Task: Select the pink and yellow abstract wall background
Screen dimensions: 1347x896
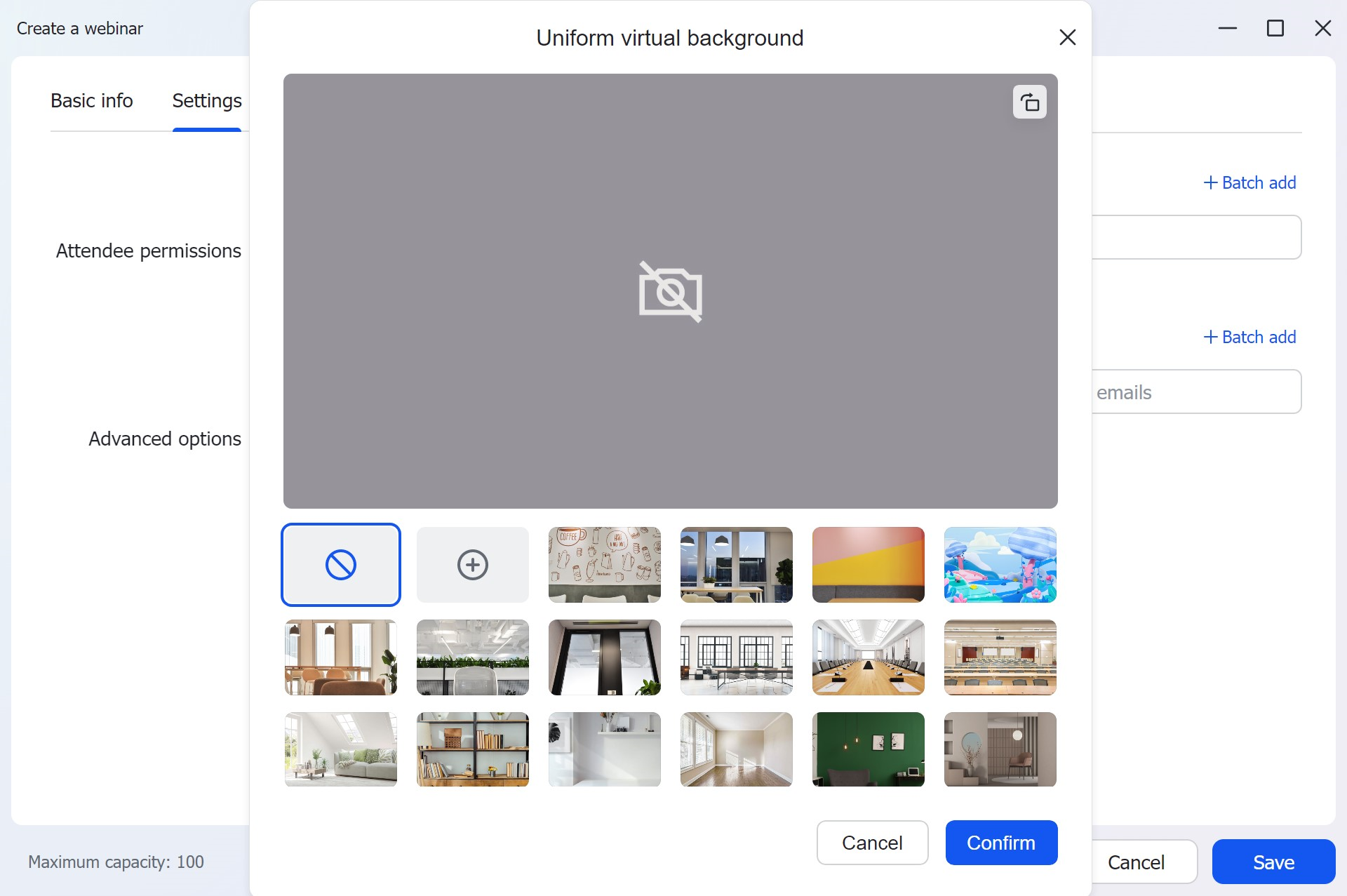Action: point(868,564)
